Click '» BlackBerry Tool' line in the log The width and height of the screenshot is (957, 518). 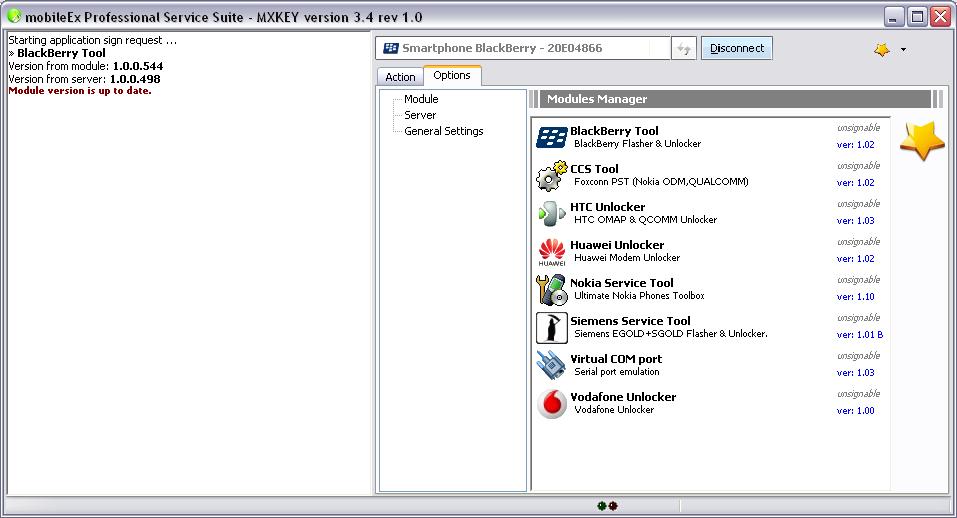click(x=57, y=53)
